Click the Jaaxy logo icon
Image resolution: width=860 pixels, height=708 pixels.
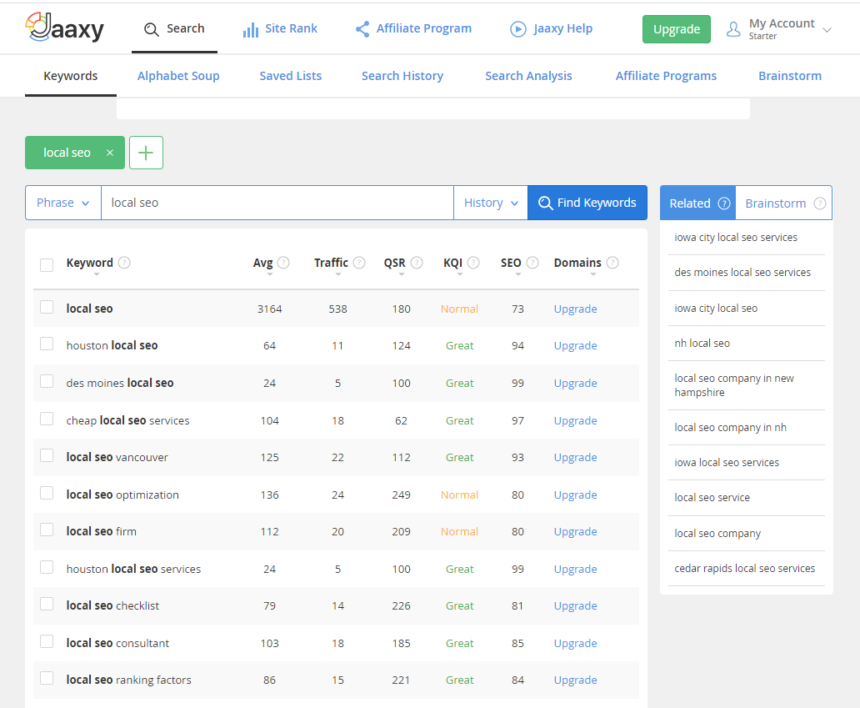[38, 27]
